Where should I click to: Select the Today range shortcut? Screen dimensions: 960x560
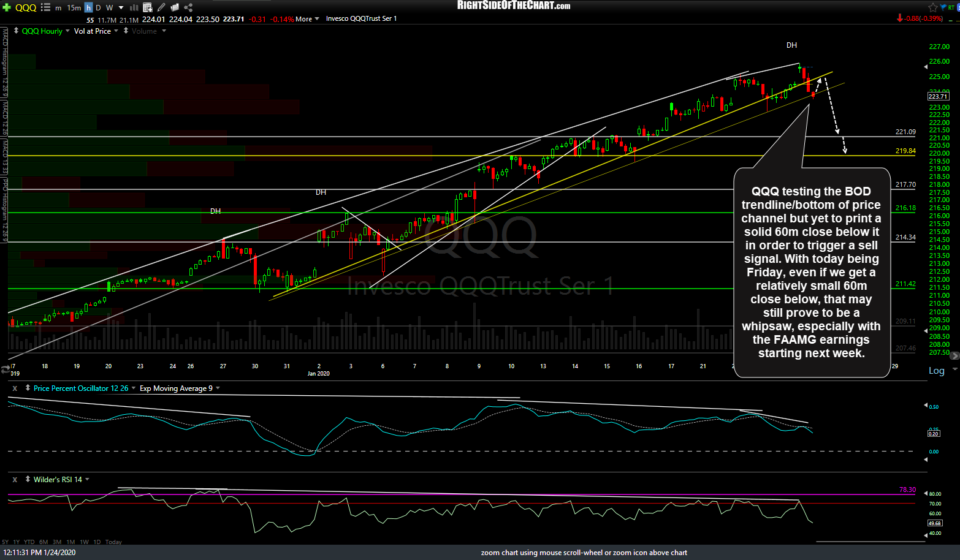pos(113,542)
